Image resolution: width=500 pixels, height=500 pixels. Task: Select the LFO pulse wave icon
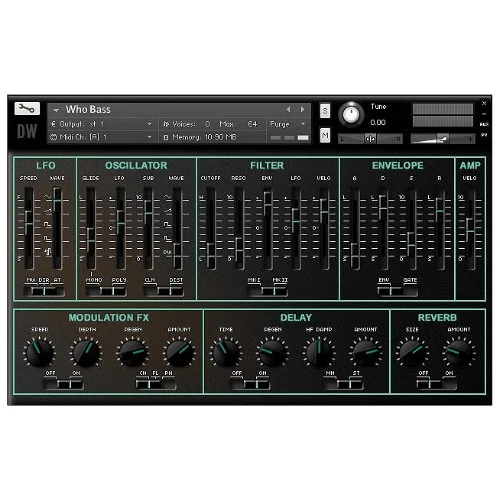tap(48, 238)
